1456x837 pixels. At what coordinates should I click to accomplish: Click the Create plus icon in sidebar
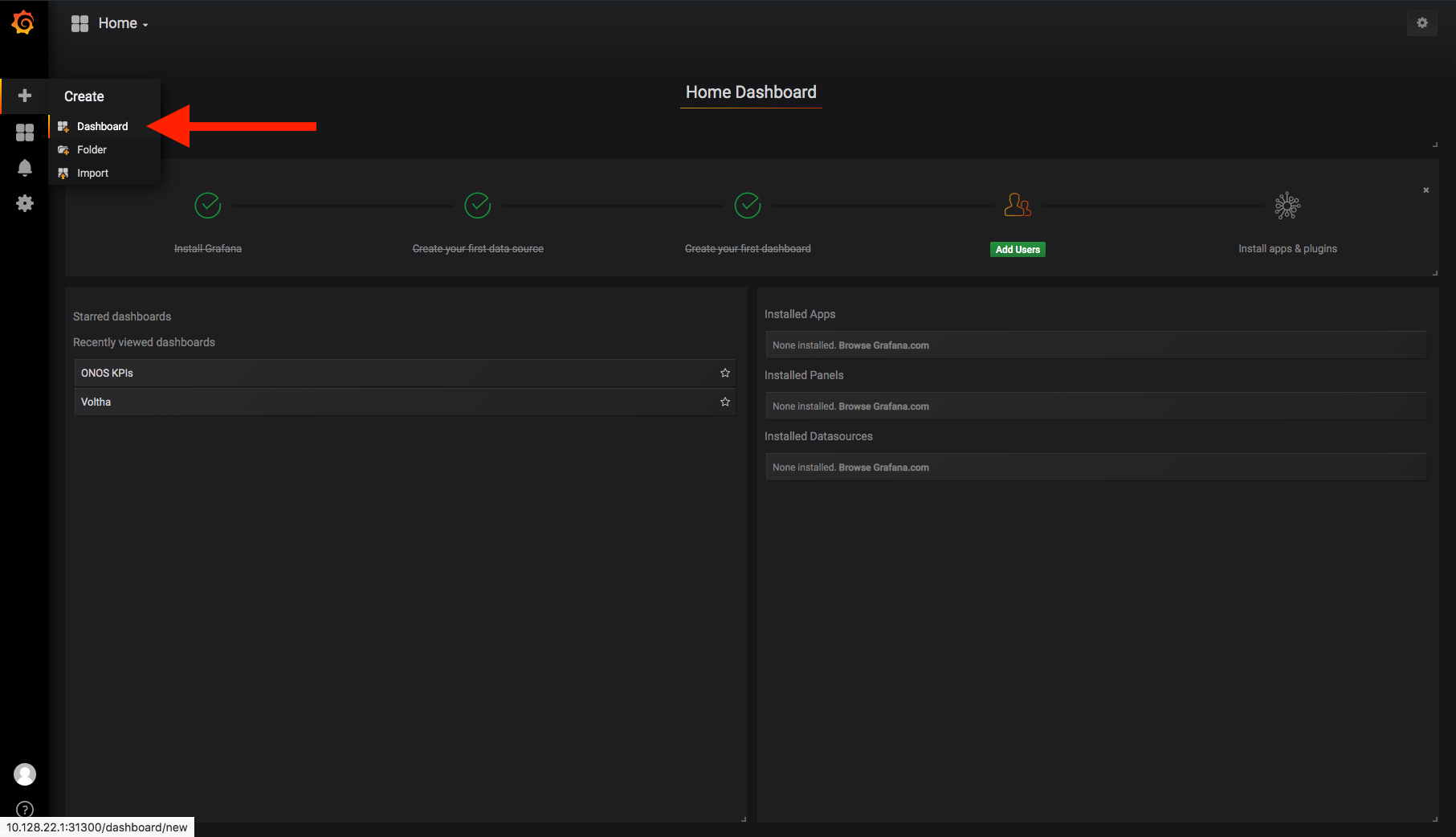(x=25, y=96)
